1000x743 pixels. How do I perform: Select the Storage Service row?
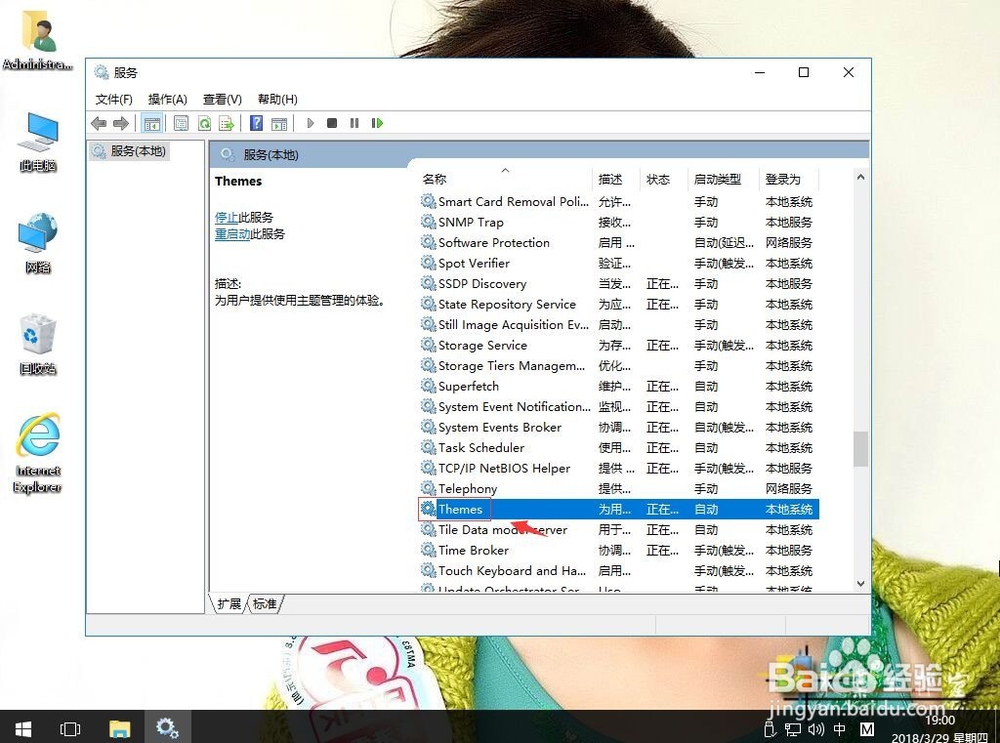click(619, 346)
